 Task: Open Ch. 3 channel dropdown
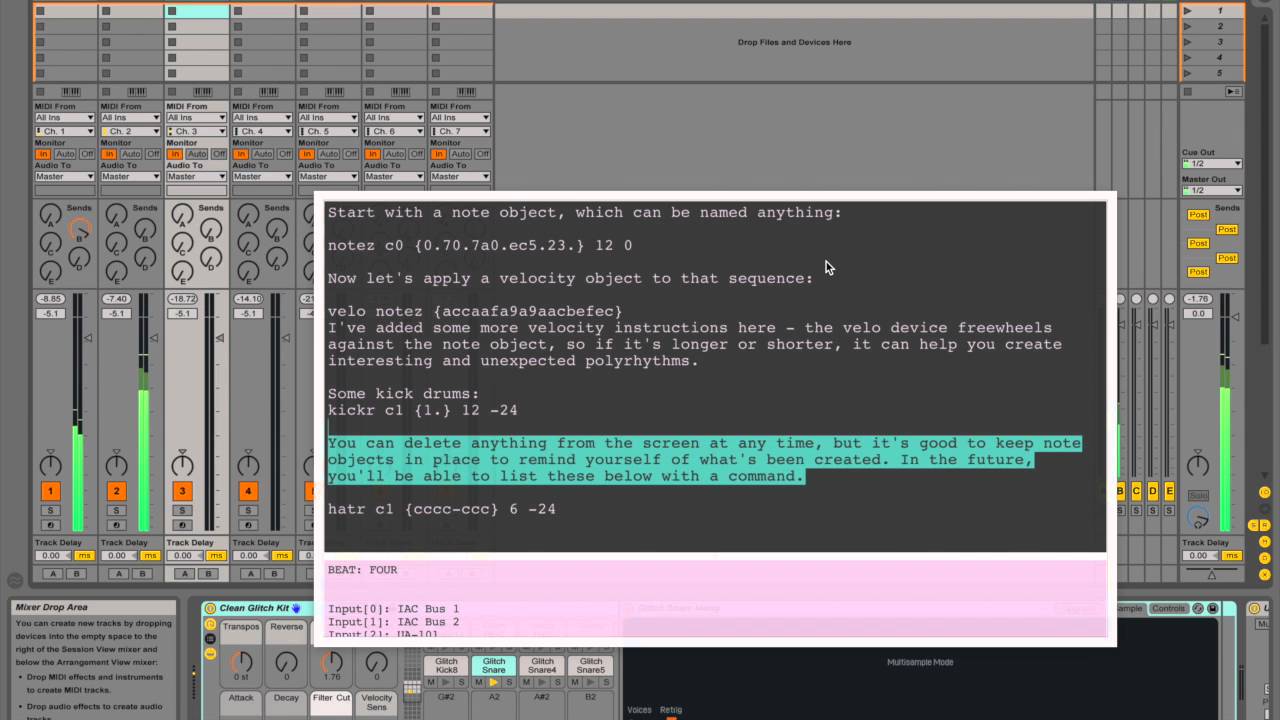pos(197,131)
